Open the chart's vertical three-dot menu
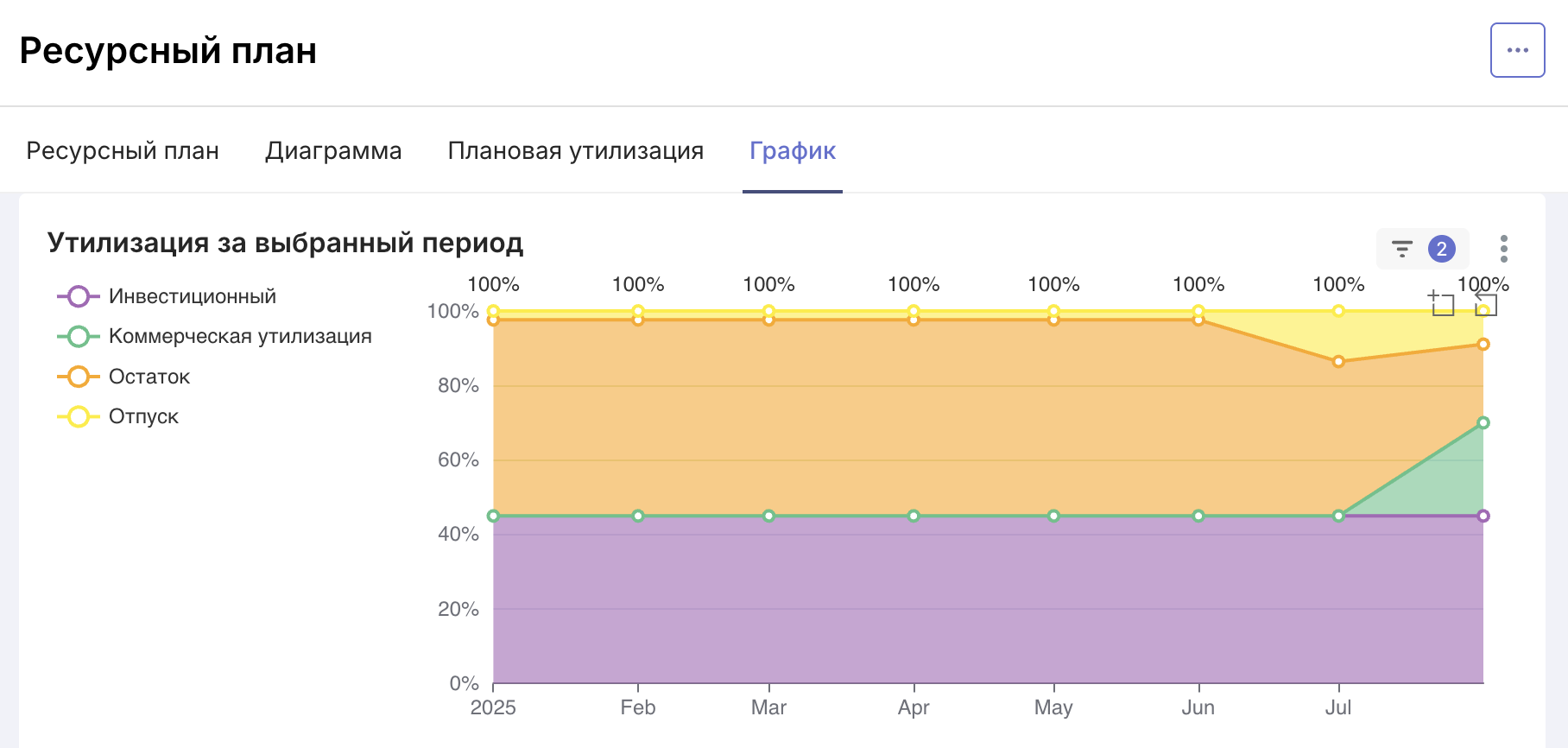Screen dimensions: 1568x748 pyautogui.click(x=1504, y=249)
